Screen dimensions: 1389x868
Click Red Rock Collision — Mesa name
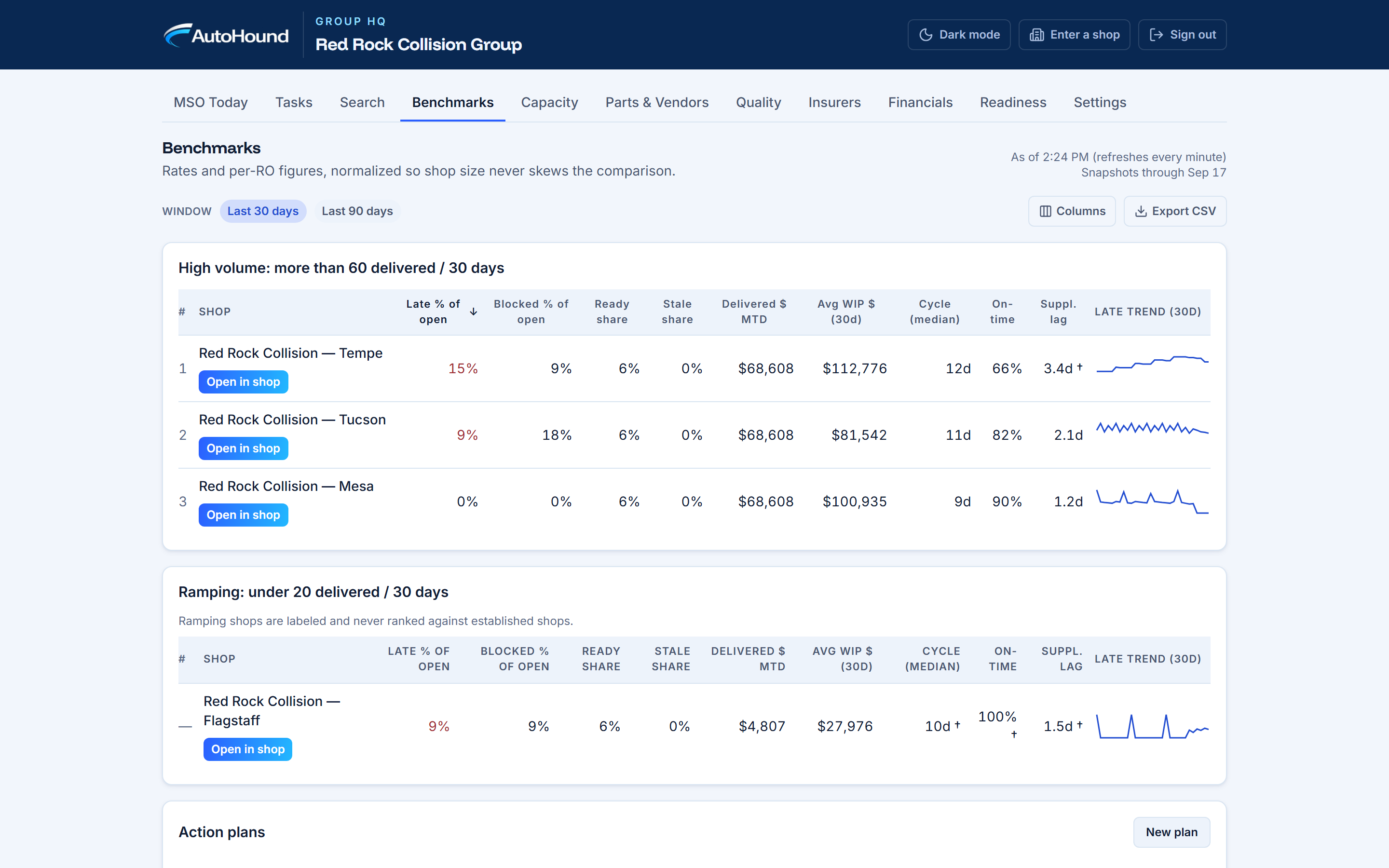pyautogui.click(x=286, y=486)
